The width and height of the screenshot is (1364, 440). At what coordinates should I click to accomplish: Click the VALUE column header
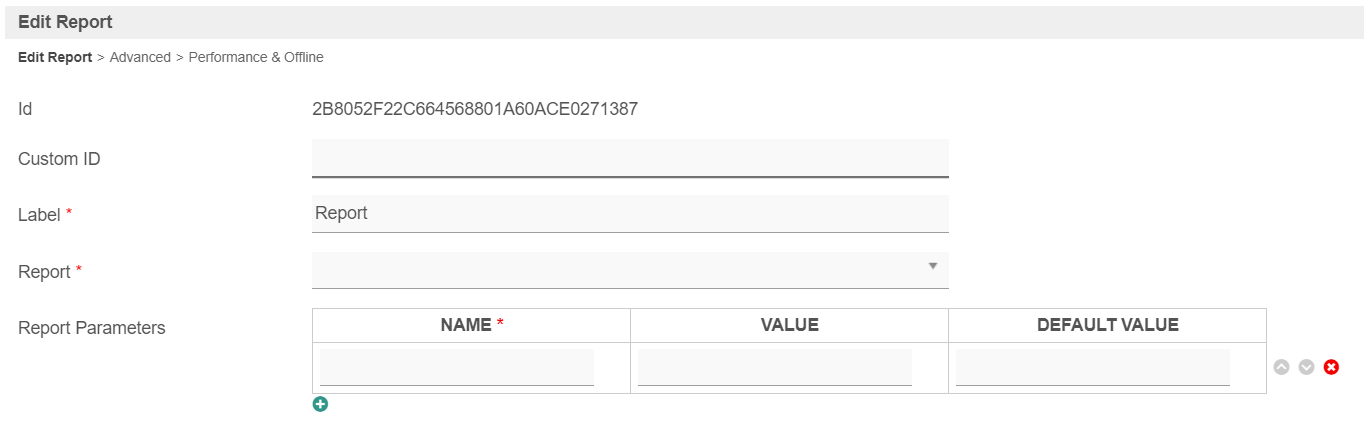[789, 325]
